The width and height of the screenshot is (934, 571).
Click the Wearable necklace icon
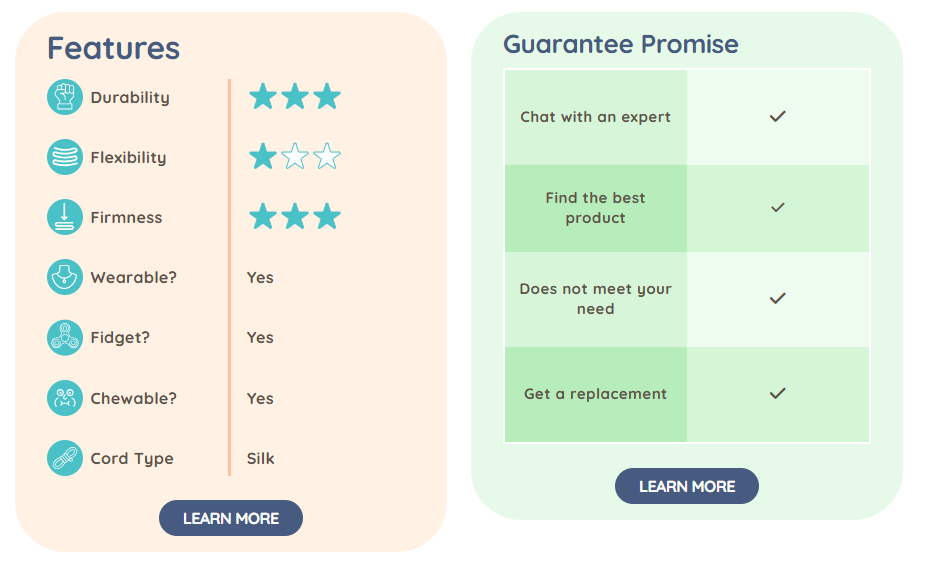click(x=65, y=277)
